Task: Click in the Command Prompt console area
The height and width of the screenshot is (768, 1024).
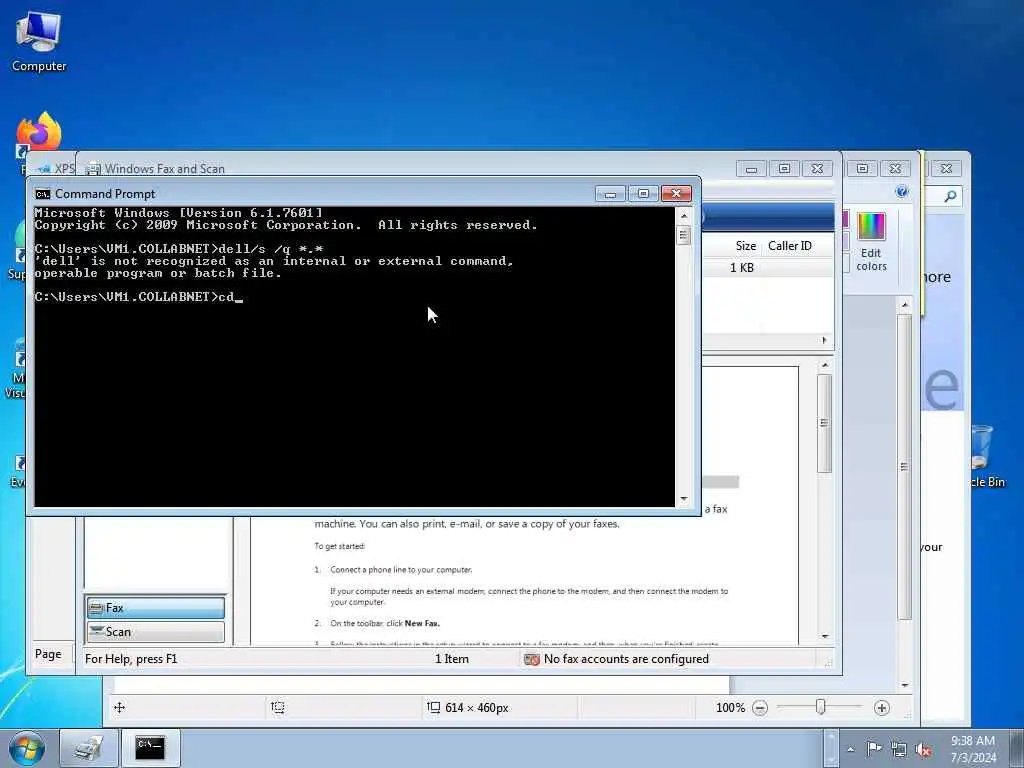Action: click(x=355, y=357)
